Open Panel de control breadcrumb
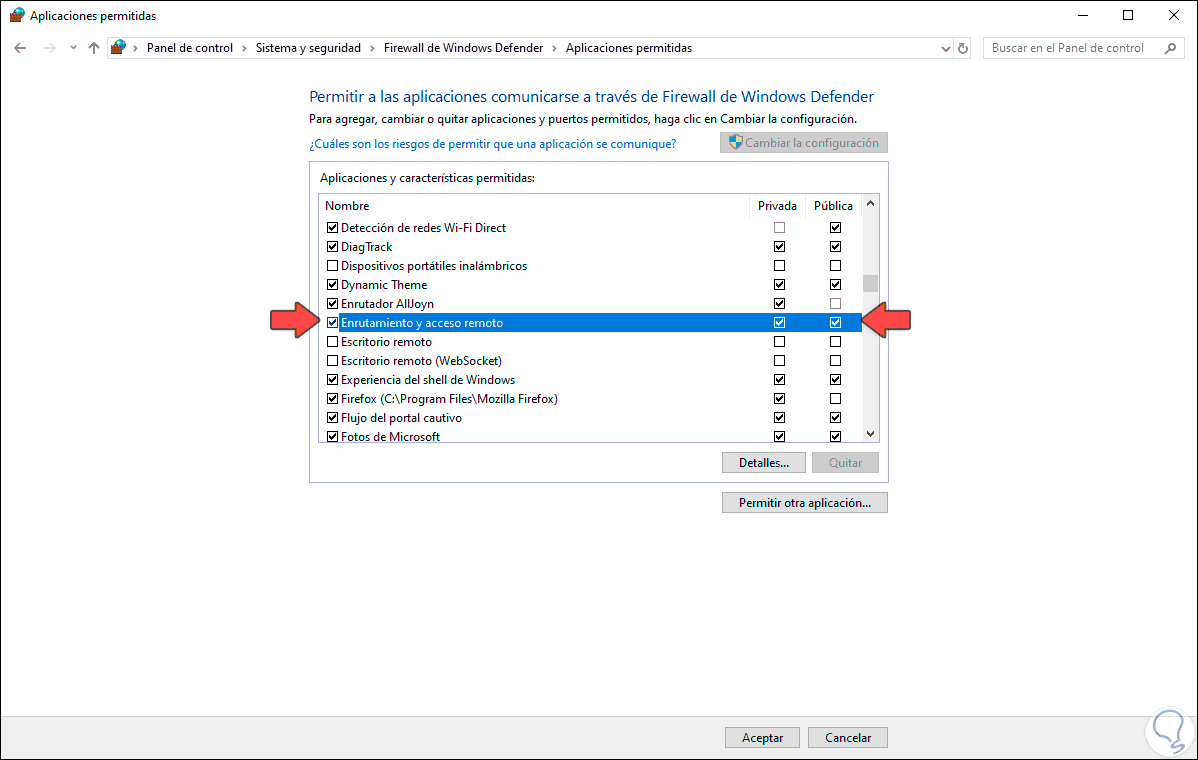Viewport: 1198px width, 760px height. (189, 48)
